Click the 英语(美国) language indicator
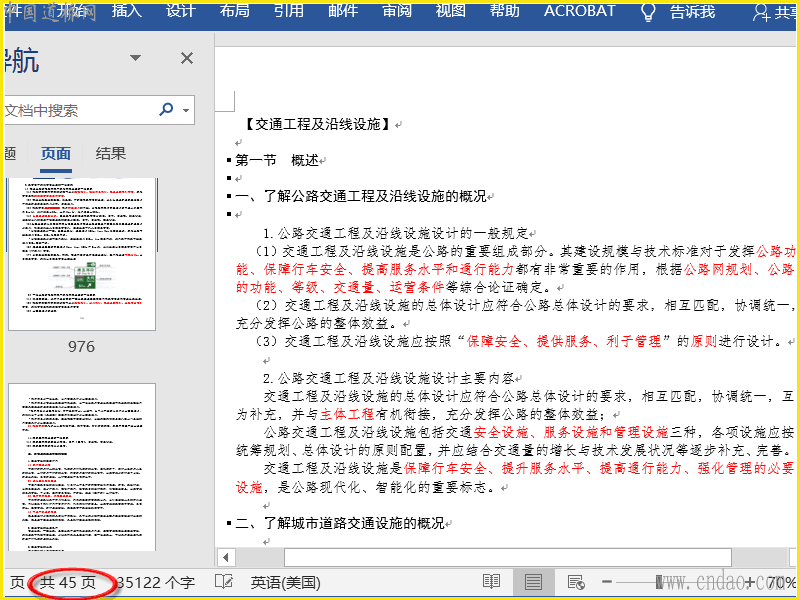800x600 pixels. point(285,582)
